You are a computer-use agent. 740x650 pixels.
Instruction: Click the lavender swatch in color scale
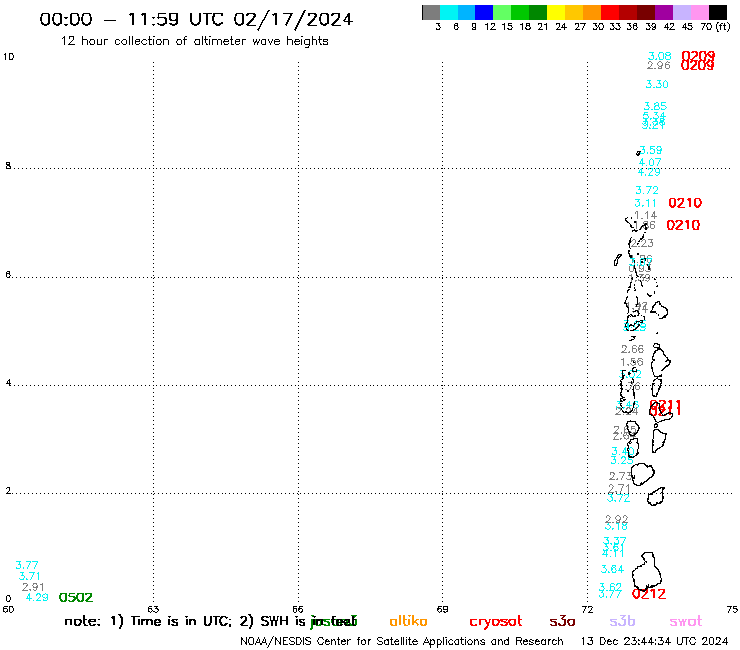681,12
